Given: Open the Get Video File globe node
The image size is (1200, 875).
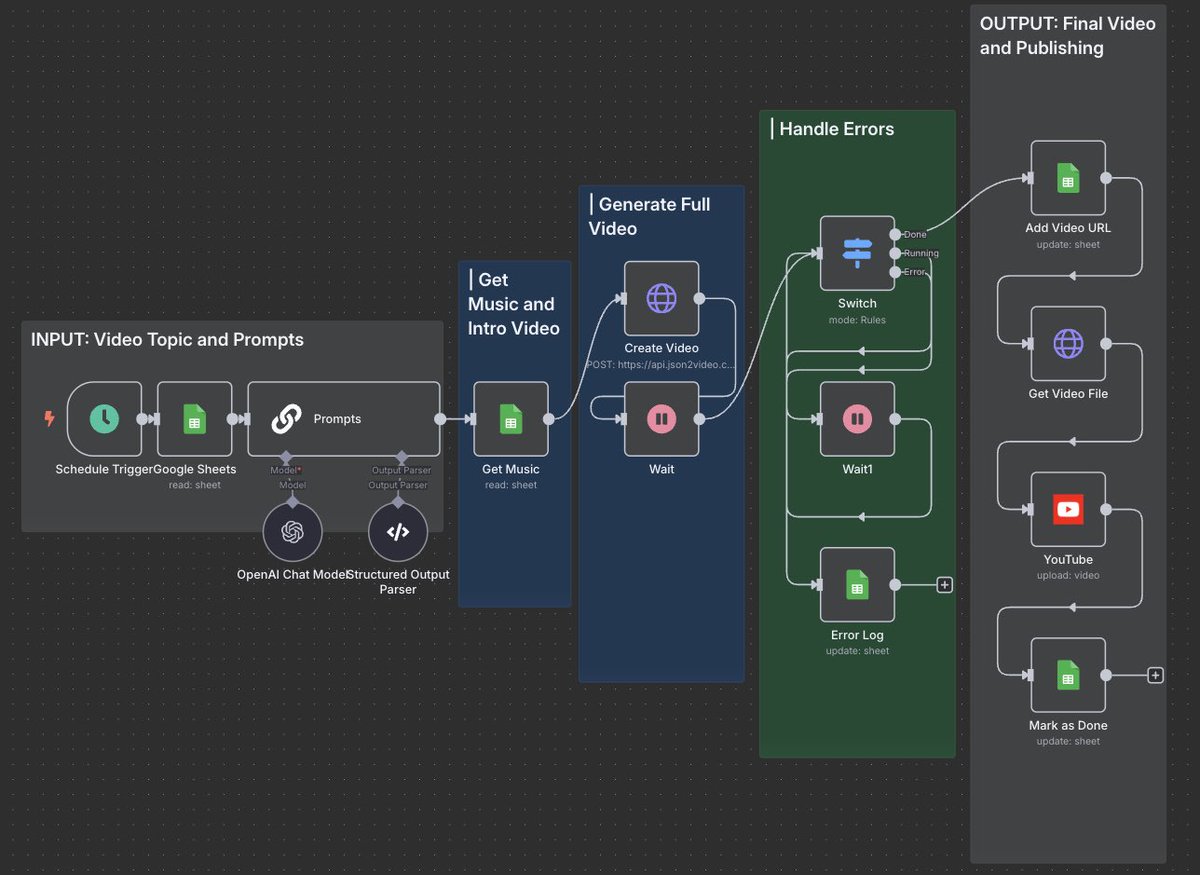Looking at the screenshot, I should tap(1068, 343).
